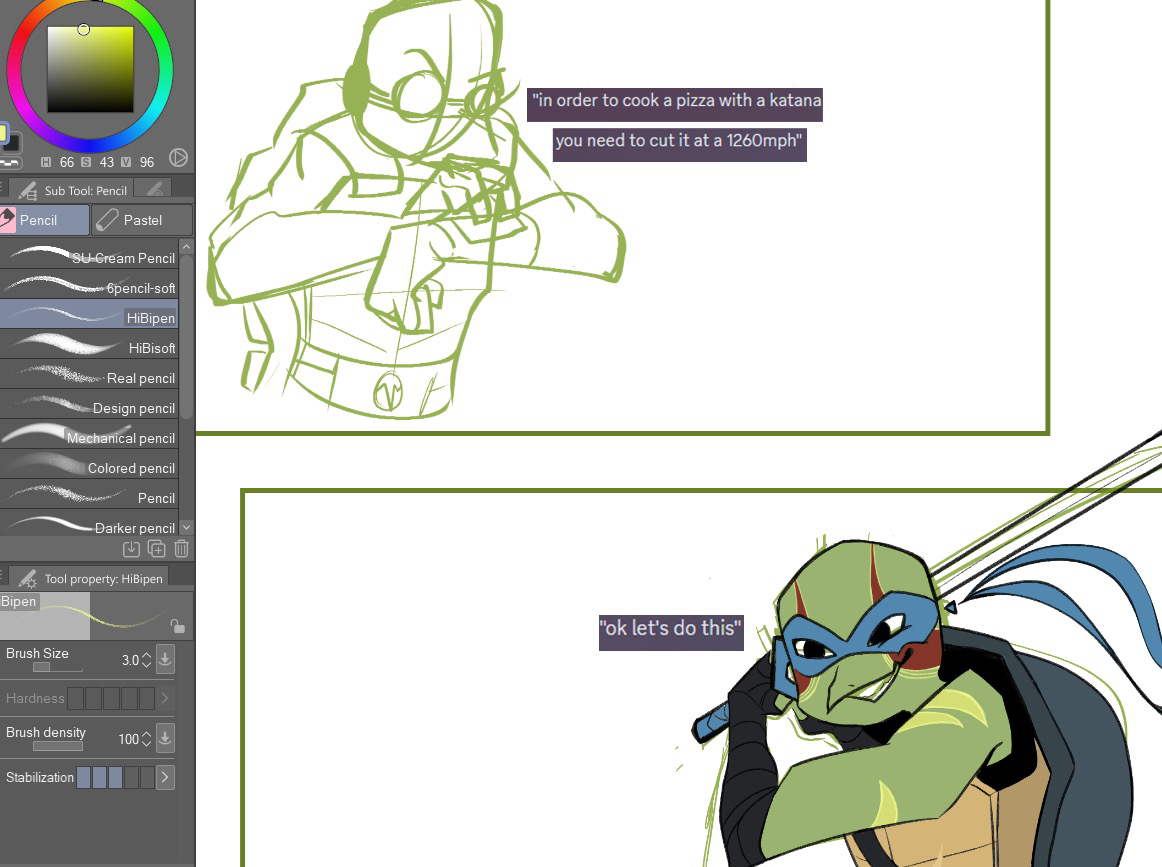Click the HiBipen stroke preview
Screen dimensions: 1162x867
(x=96, y=616)
